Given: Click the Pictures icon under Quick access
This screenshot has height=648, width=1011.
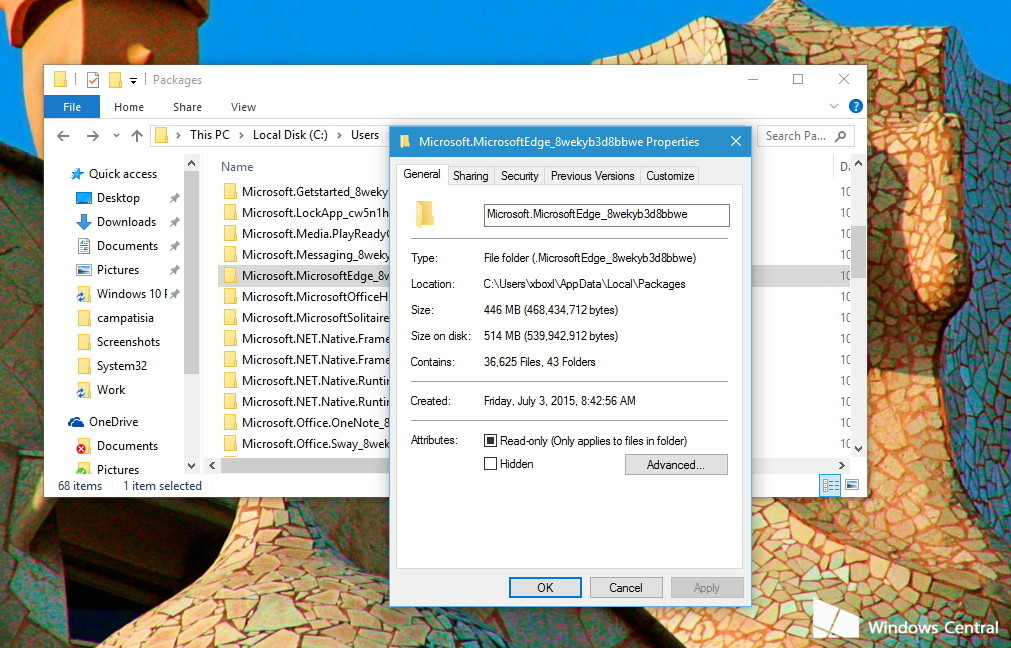Looking at the screenshot, I should coord(84,270).
